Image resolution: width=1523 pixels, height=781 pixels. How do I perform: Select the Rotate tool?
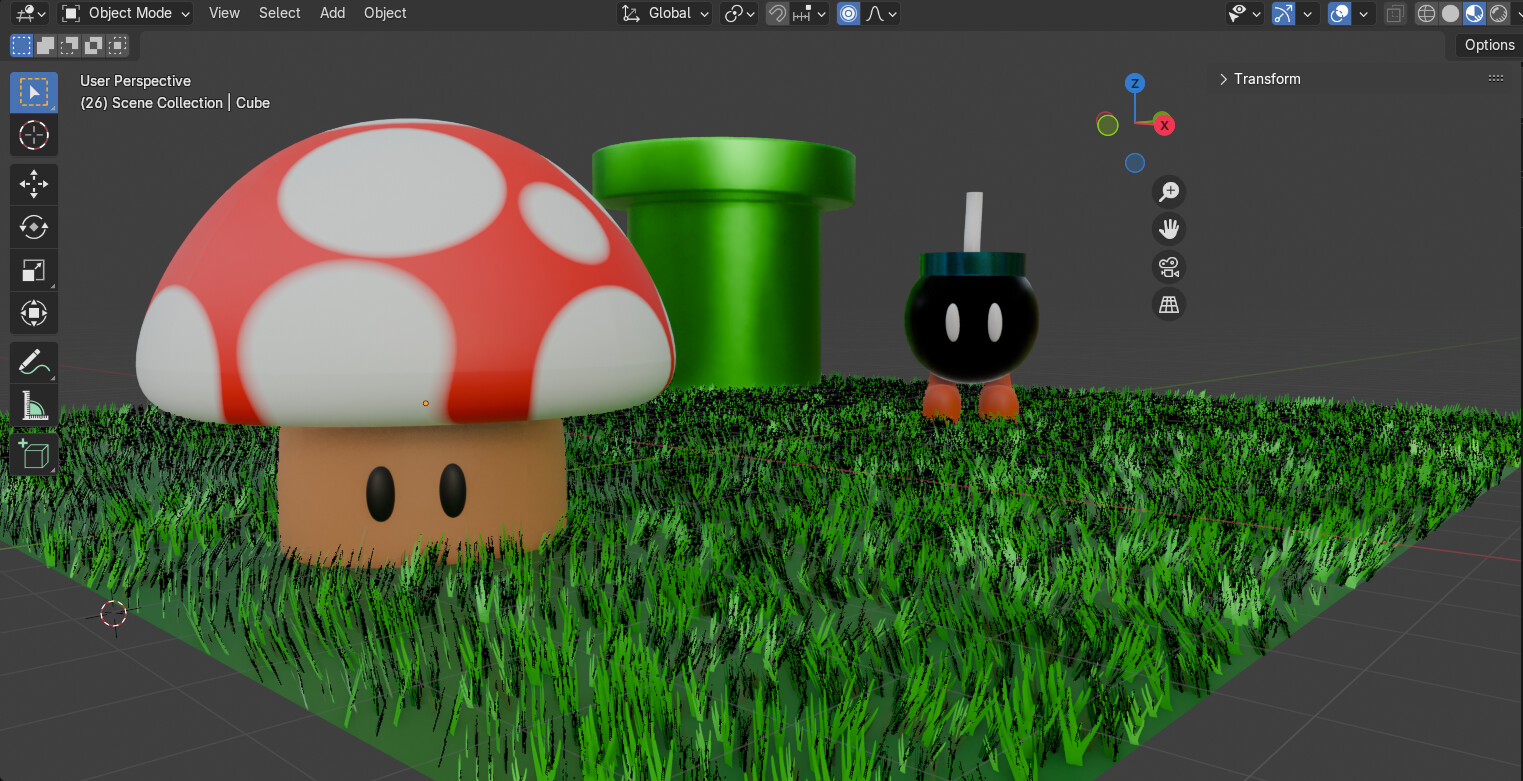[34, 227]
